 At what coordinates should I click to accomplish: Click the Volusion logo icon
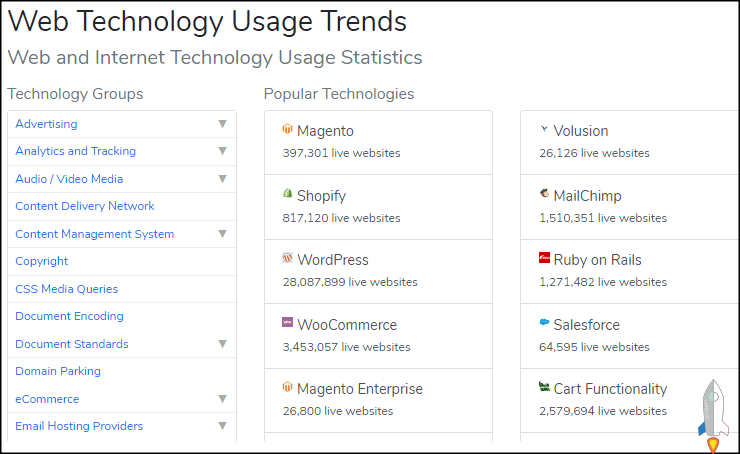[544, 130]
